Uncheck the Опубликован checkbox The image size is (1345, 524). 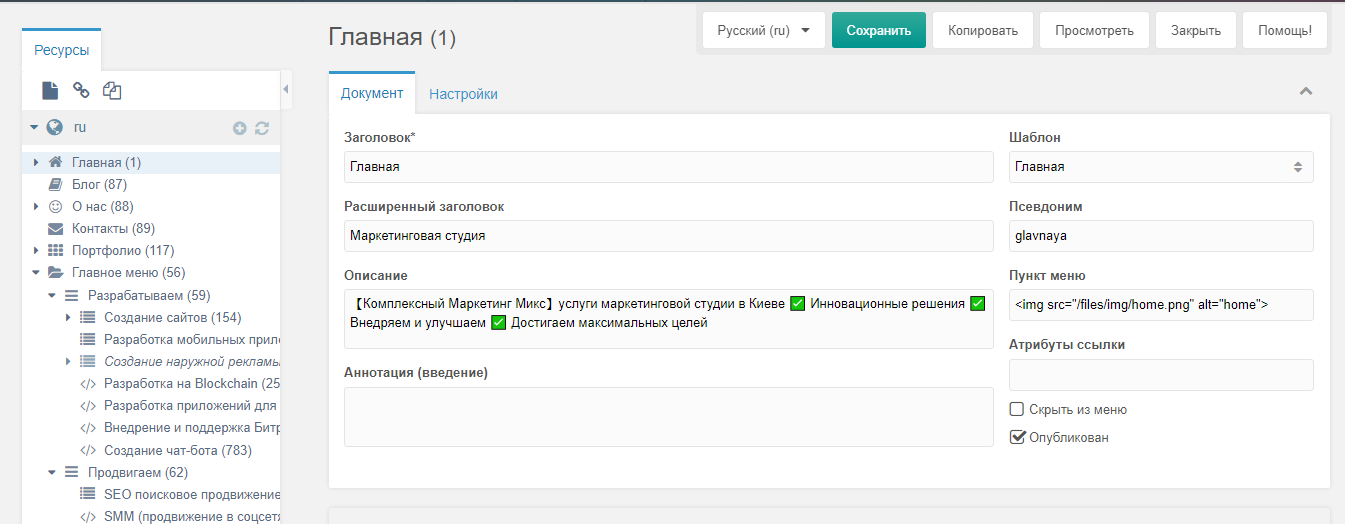point(1017,437)
